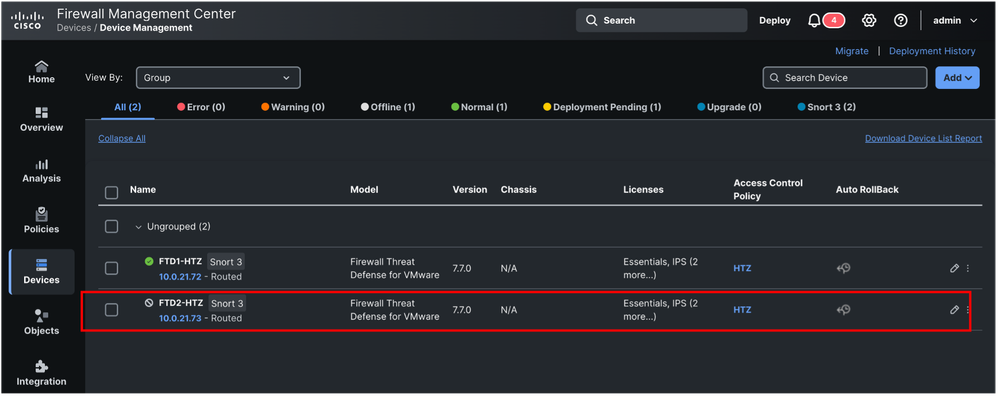The image size is (998, 397).
Task: Filter by Upgrade (0) tab
Action: 729,107
